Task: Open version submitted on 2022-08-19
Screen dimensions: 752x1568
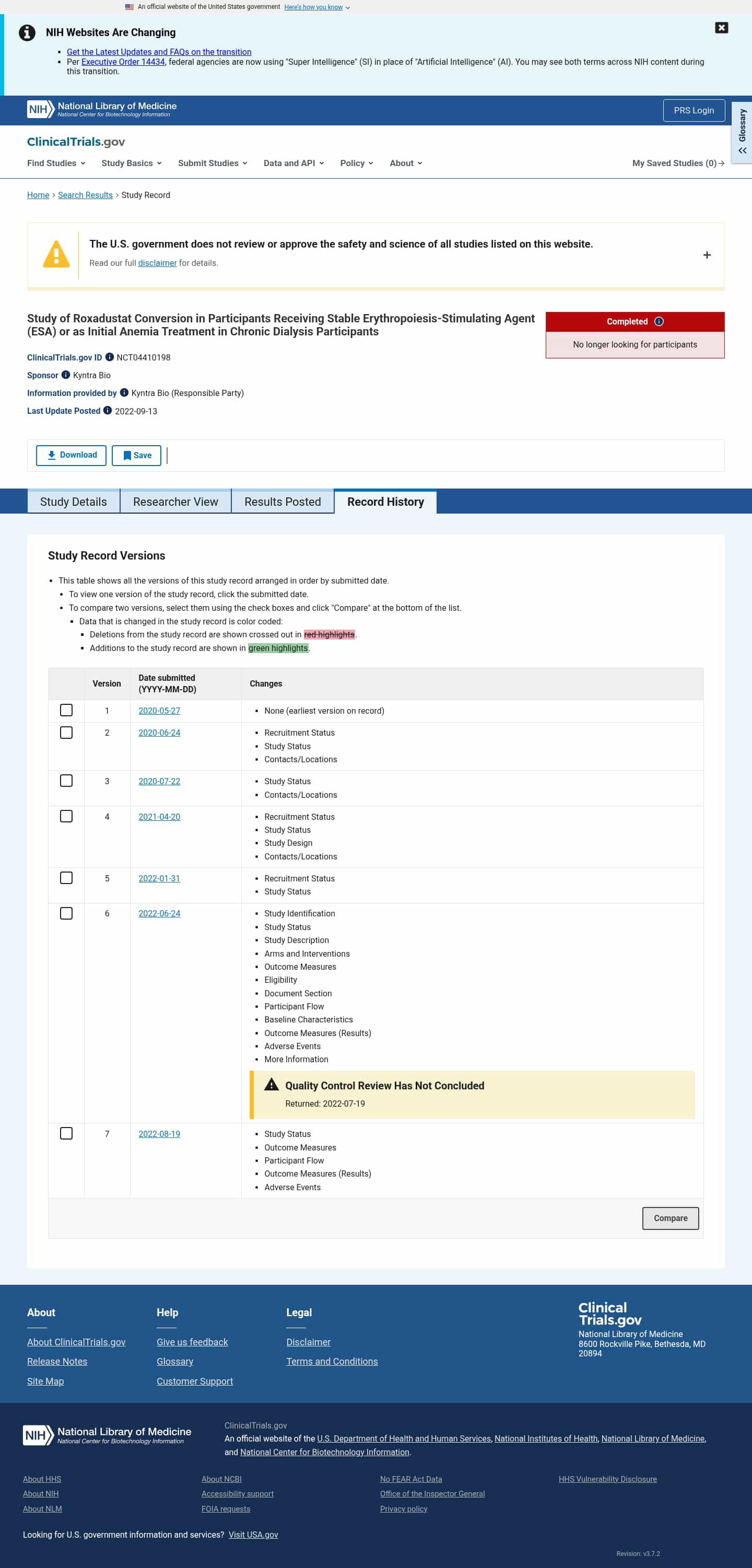Action: [x=159, y=1133]
